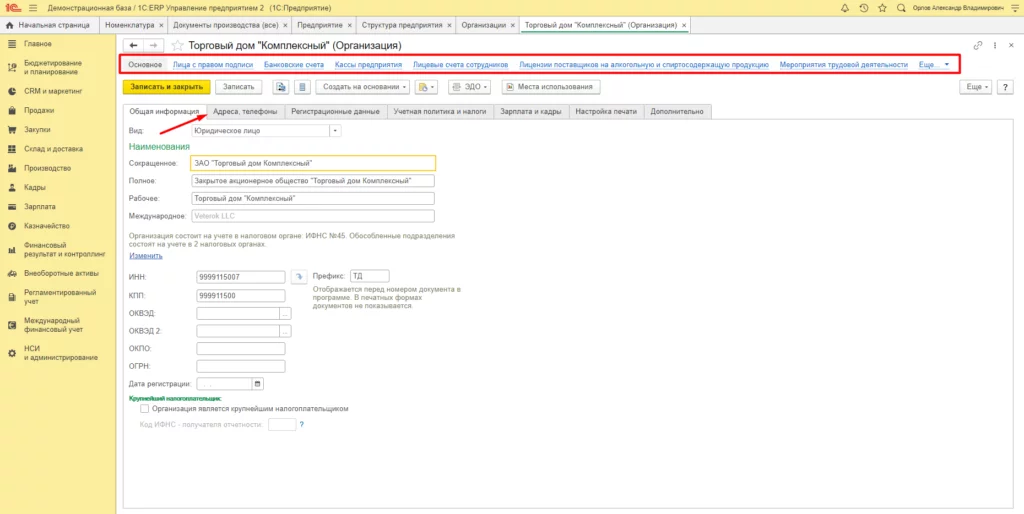The height and width of the screenshot is (514, 1024).
Task: Get link icon near Еще menu
Action: point(978,46)
